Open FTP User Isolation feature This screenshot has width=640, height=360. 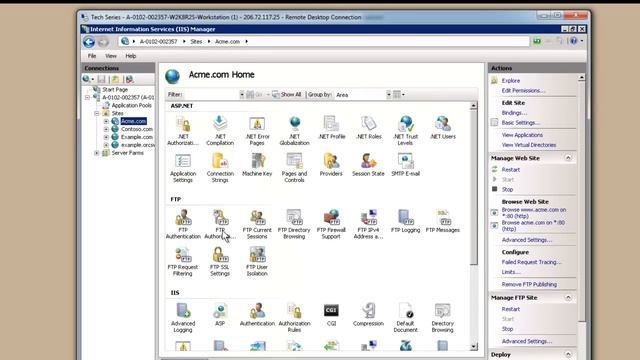tap(257, 261)
